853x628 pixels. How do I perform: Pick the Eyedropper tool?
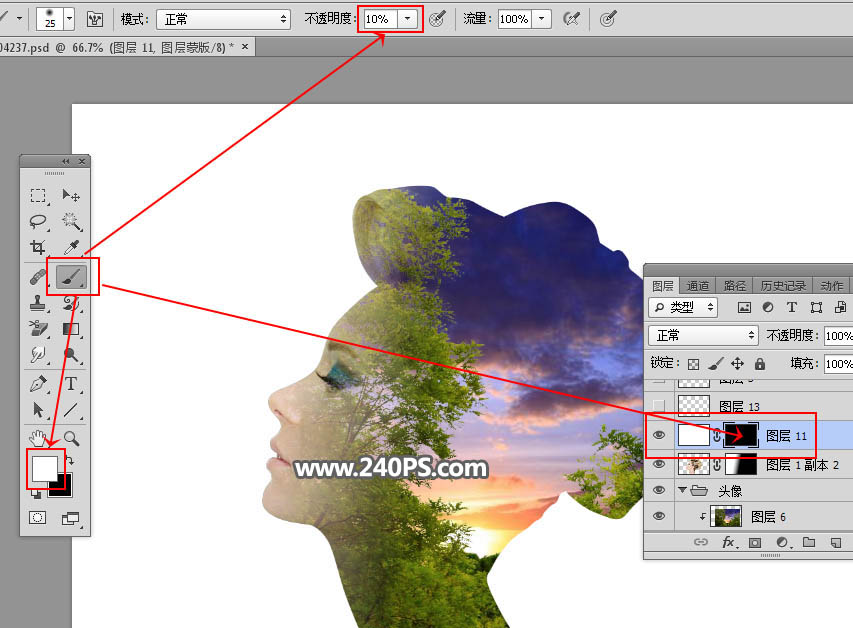[x=71, y=247]
